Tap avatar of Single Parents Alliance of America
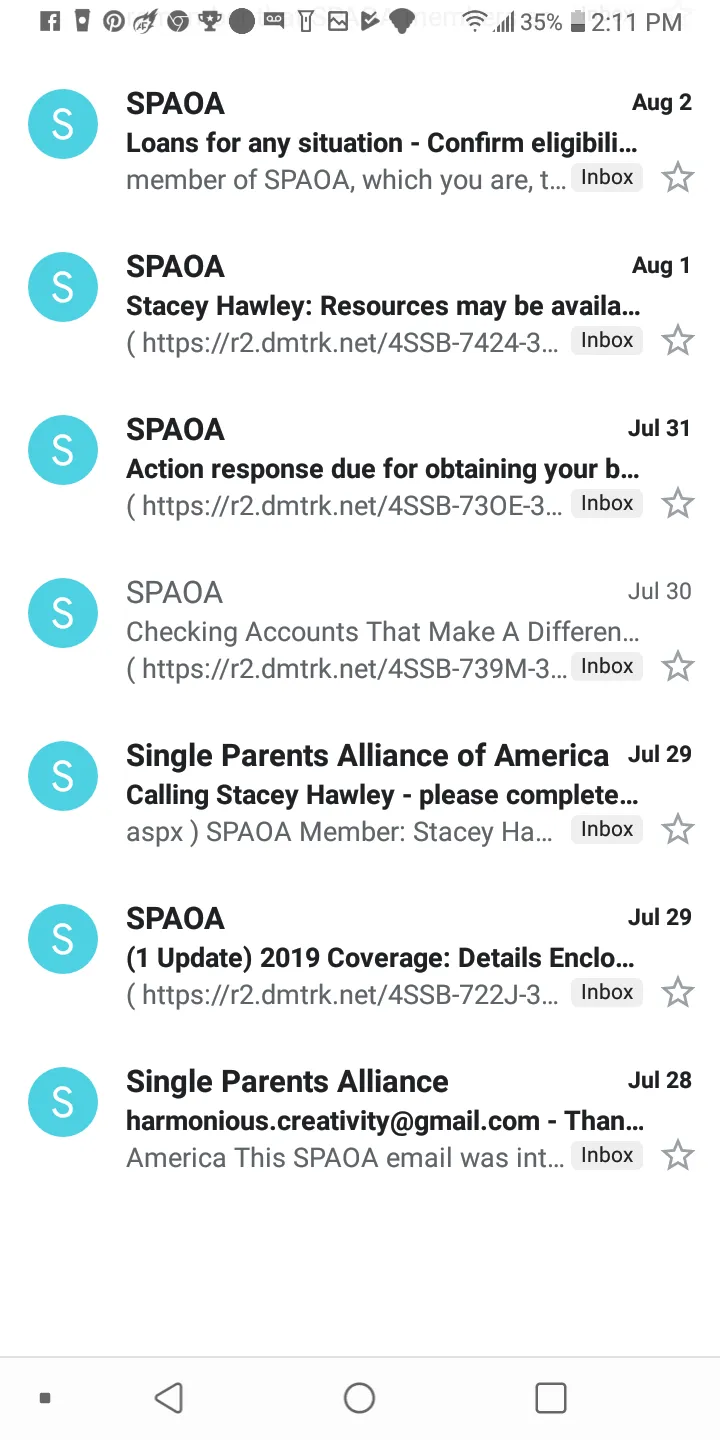Viewport: 720px width, 1440px height. [62, 776]
